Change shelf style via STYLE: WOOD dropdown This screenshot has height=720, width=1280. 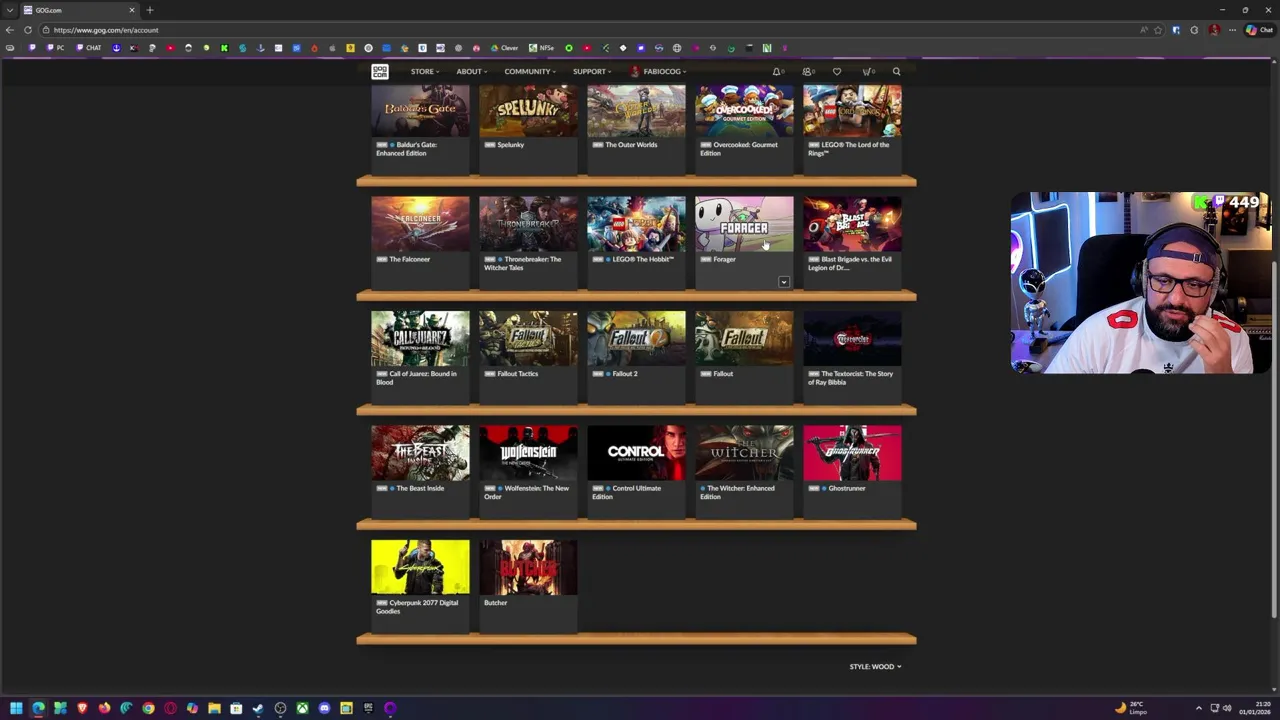click(x=875, y=666)
